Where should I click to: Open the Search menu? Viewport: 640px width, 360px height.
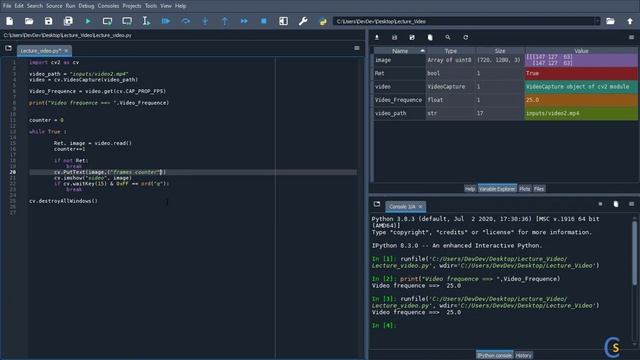pyautogui.click(x=35, y=6)
